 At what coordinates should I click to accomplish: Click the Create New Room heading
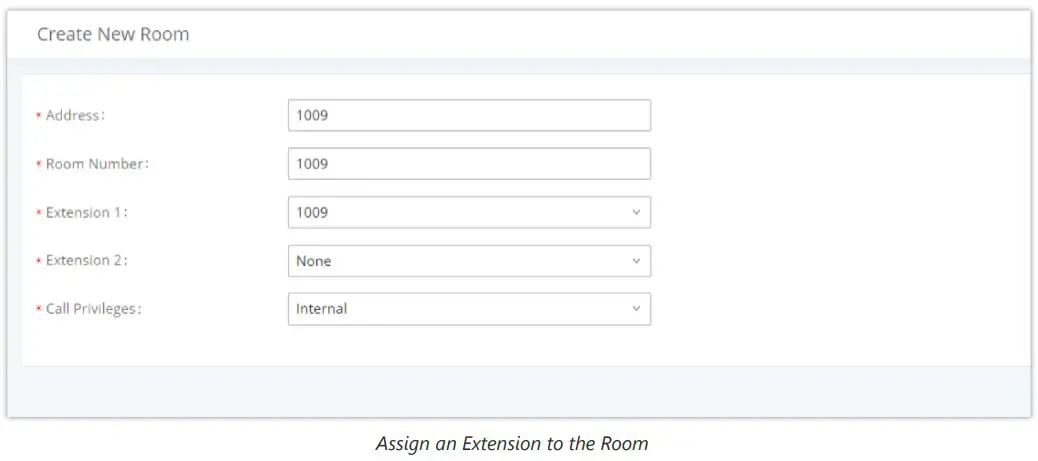click(113, 34)
